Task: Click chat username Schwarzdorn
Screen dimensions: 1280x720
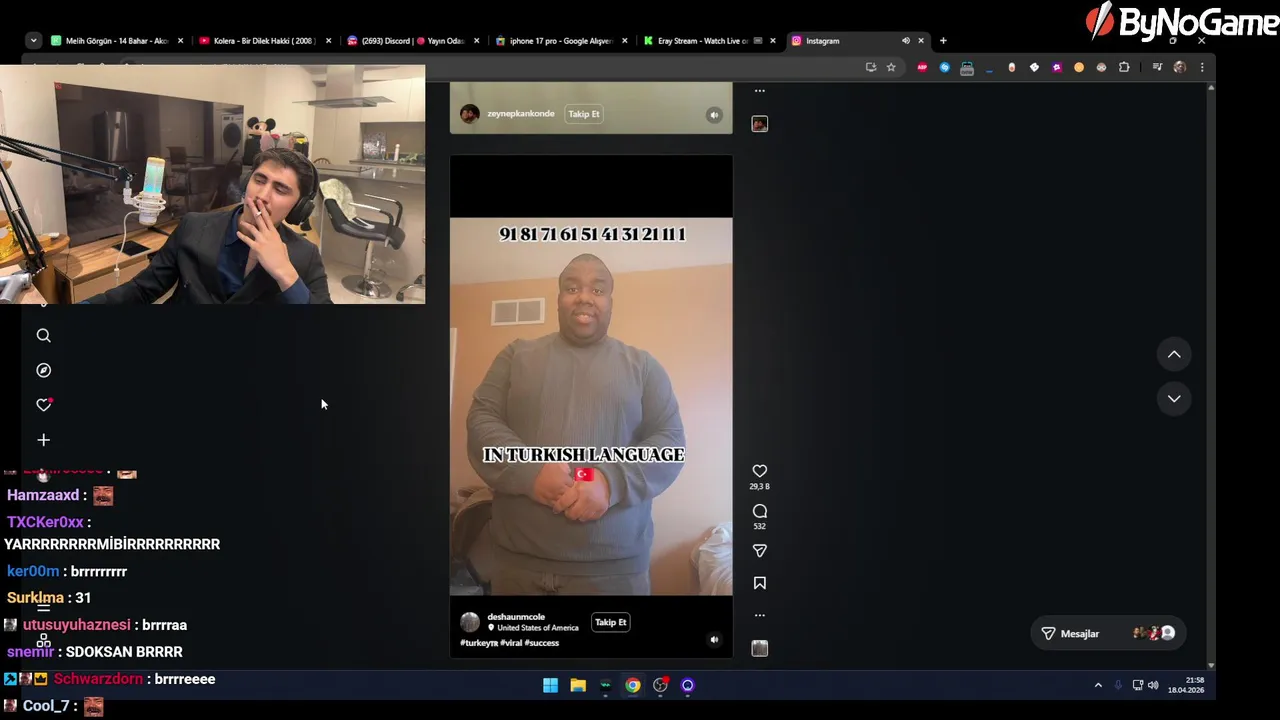Action: (x=98, y=679)
